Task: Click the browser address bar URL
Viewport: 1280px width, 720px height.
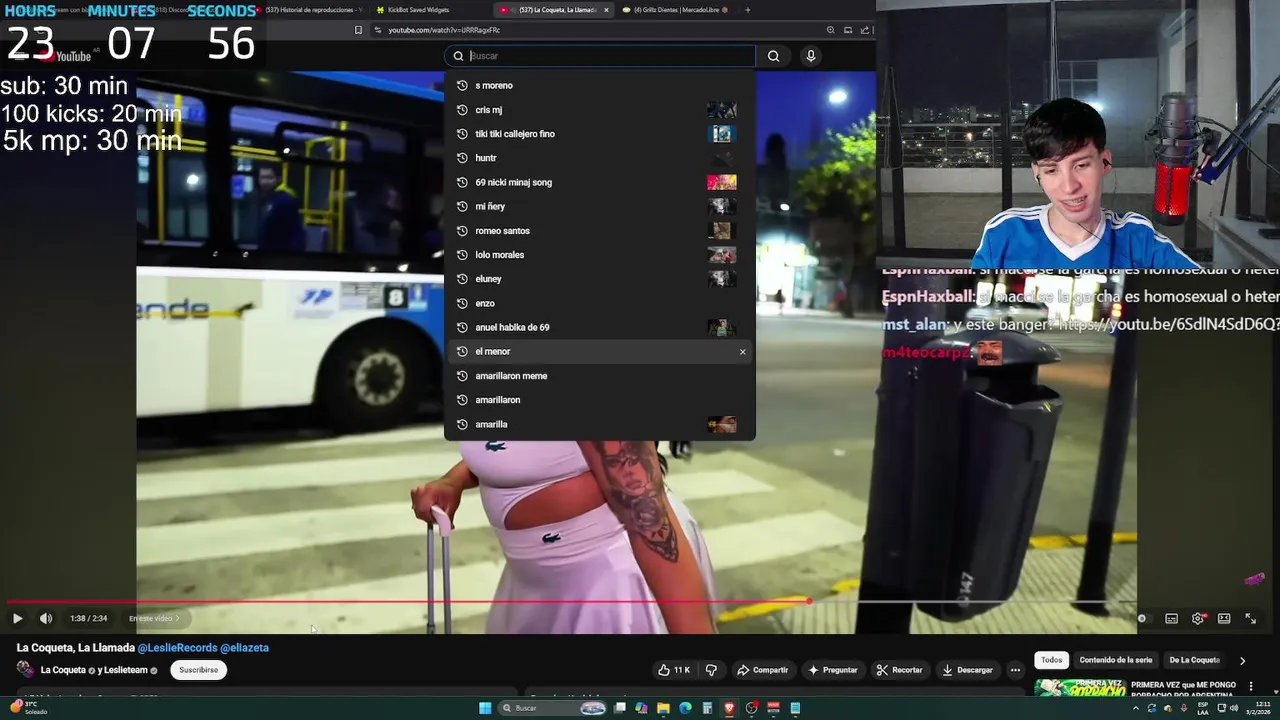Action: [x=444, y=30]
